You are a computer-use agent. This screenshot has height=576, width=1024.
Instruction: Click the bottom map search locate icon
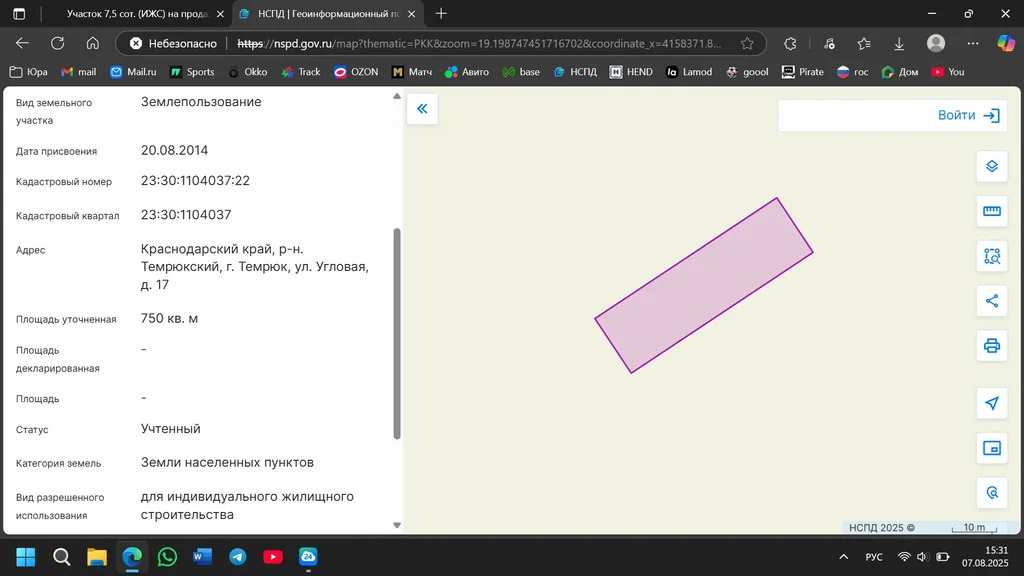click(x=991, y=493)
